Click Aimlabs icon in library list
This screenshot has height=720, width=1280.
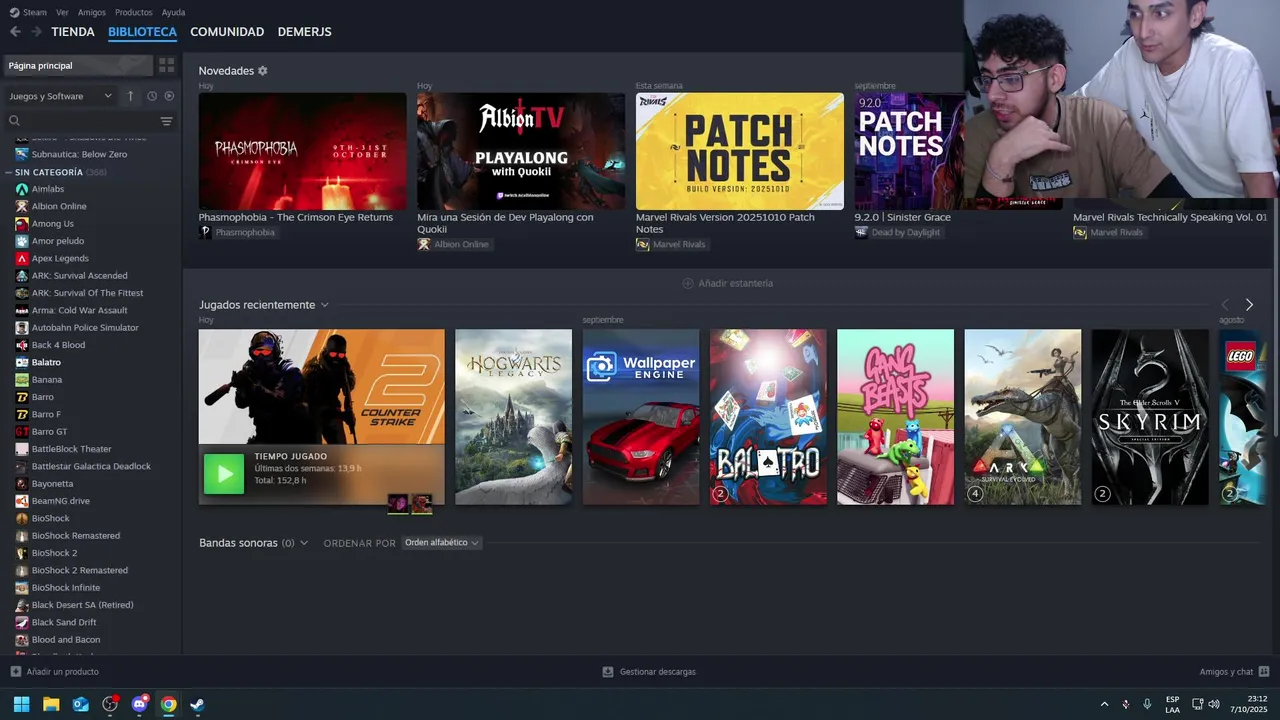pyautogui.click(x=22, y=189)
